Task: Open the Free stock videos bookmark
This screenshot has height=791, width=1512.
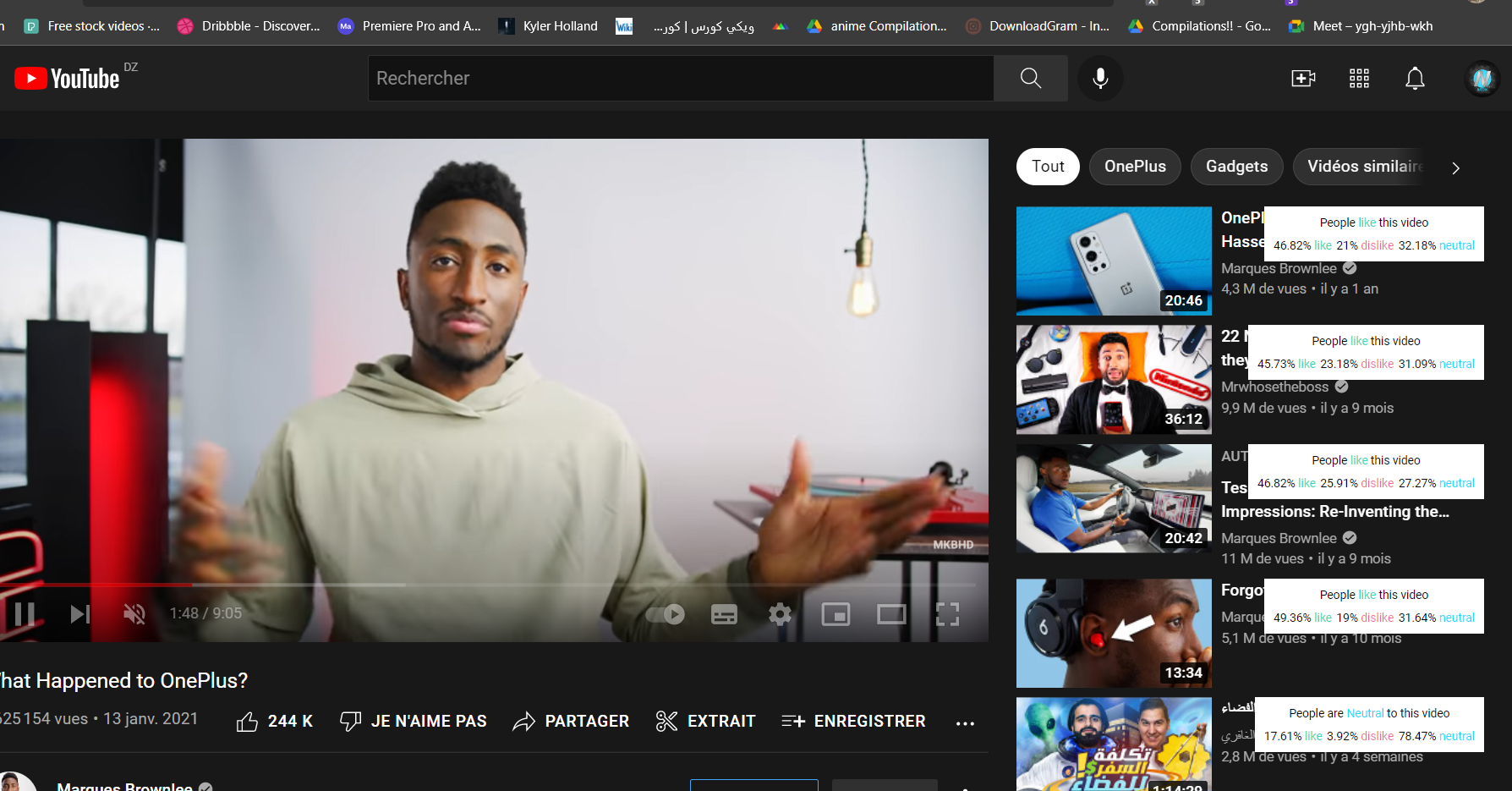Action: point(92,26)
